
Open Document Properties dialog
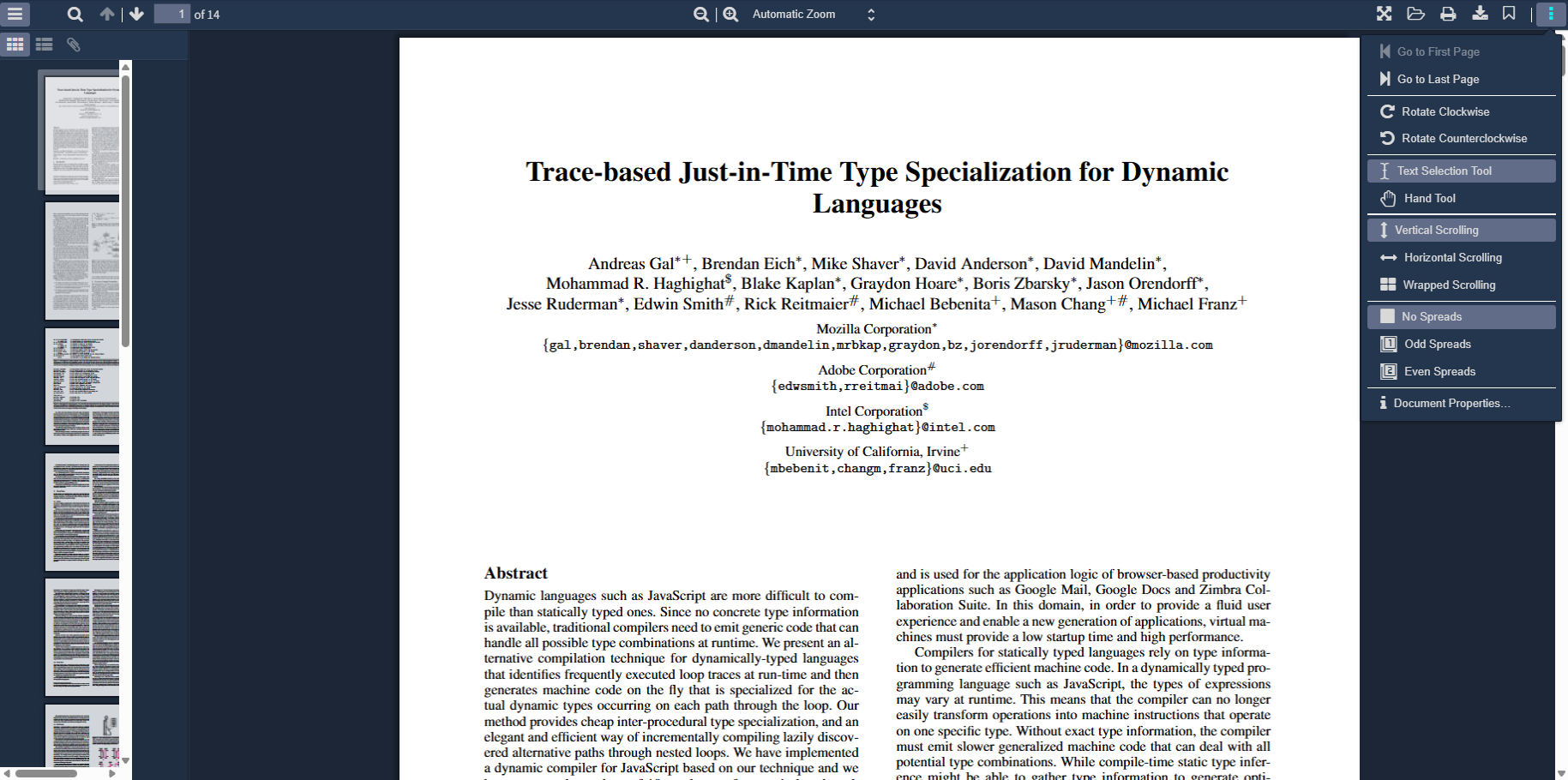point(1461,403)
